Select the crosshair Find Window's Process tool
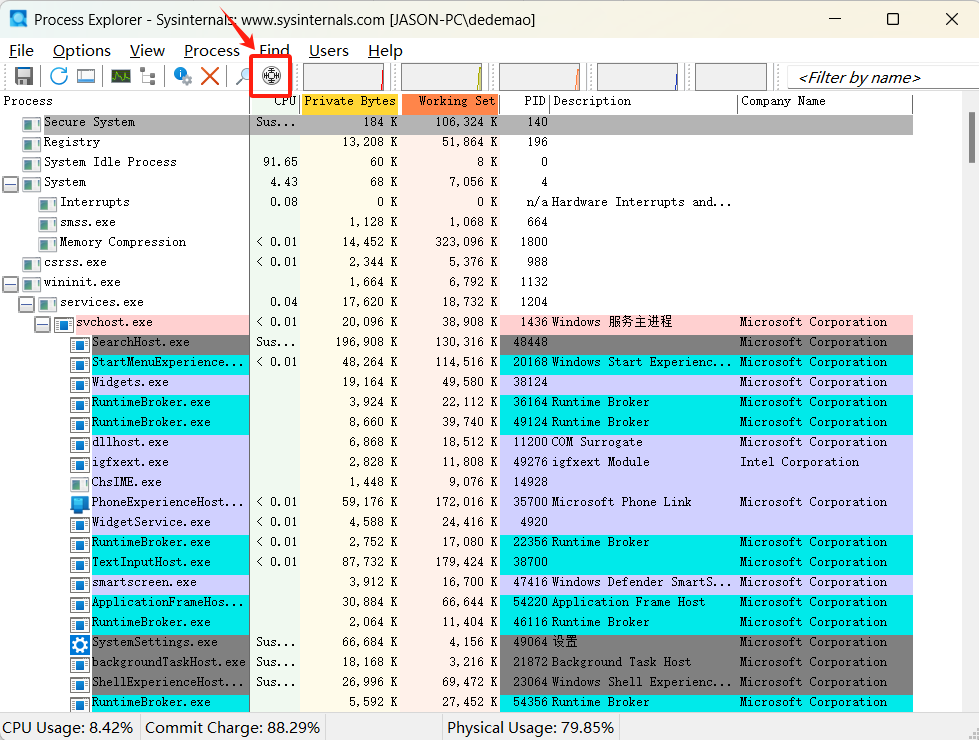Screen dimensions: 979x740 coord(271,76)
